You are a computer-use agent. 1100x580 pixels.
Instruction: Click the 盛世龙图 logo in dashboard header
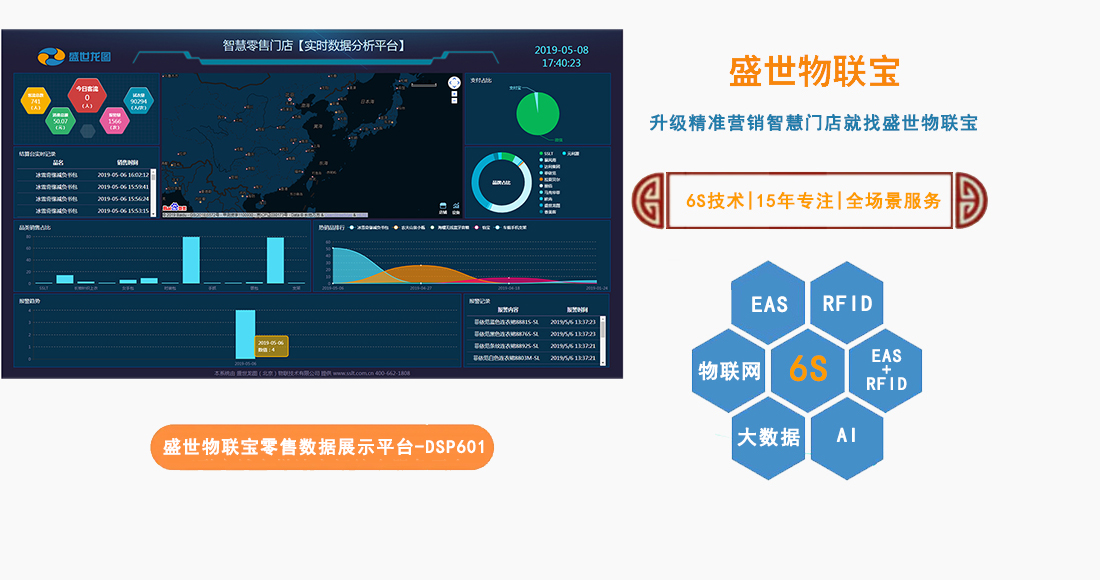click(x=74, y=56)
